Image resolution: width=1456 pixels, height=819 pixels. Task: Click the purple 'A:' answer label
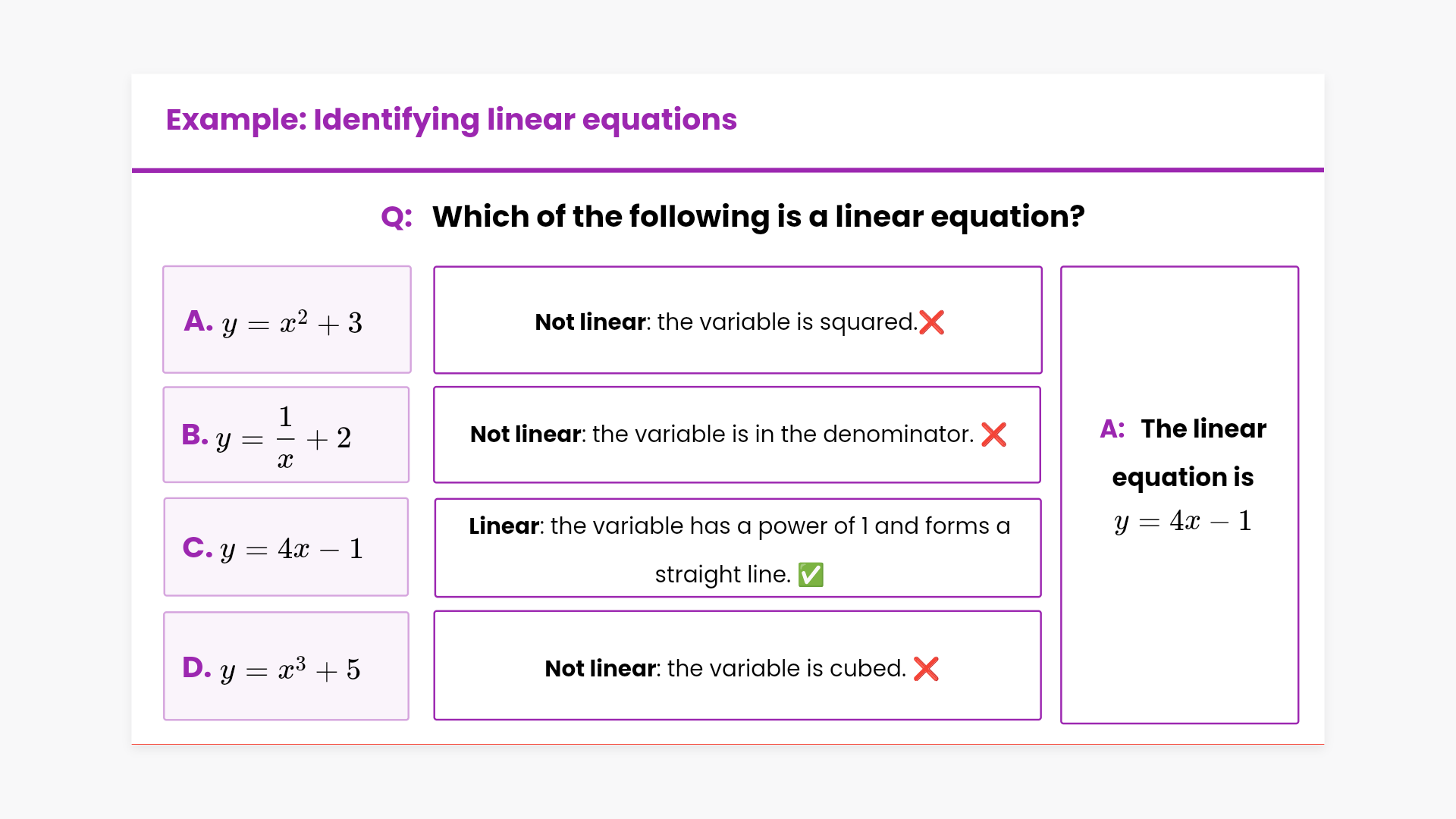pos(1112,429)
